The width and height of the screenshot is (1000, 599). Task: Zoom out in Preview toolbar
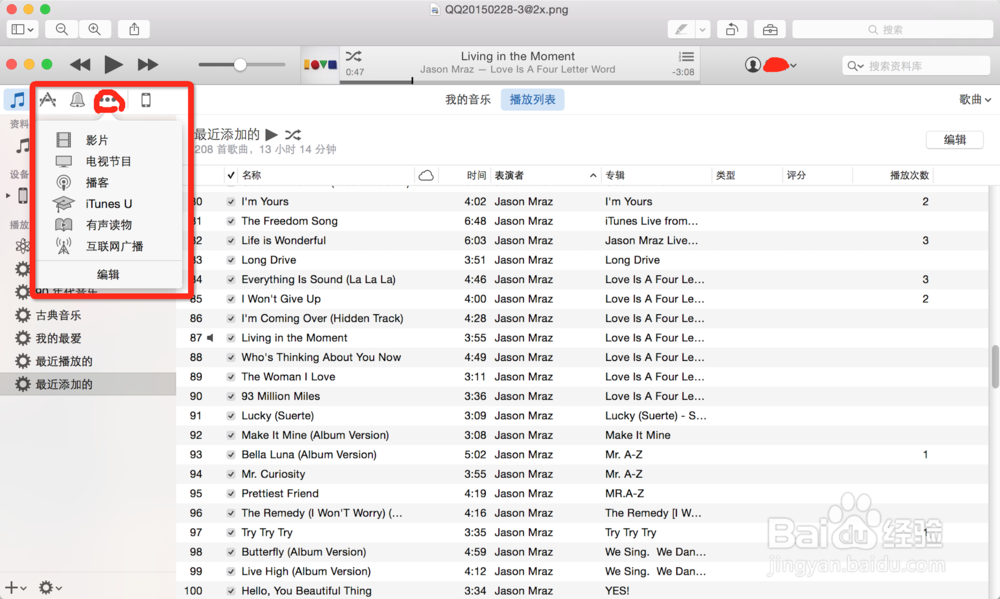pyautogui.click(x=61, y=29)
